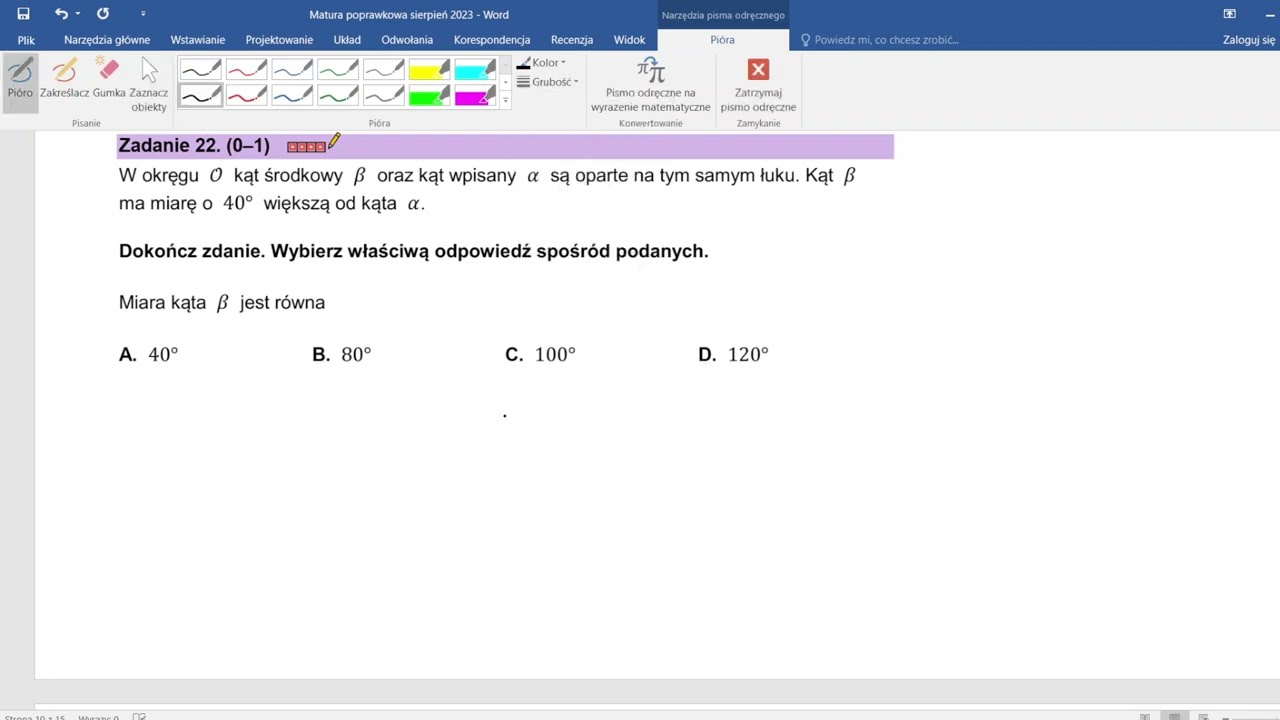Screen dimensions: 1280x720
Task: Open the Grubość thickness dropdown
Action: pyautogui.click(x=547, y=82)
